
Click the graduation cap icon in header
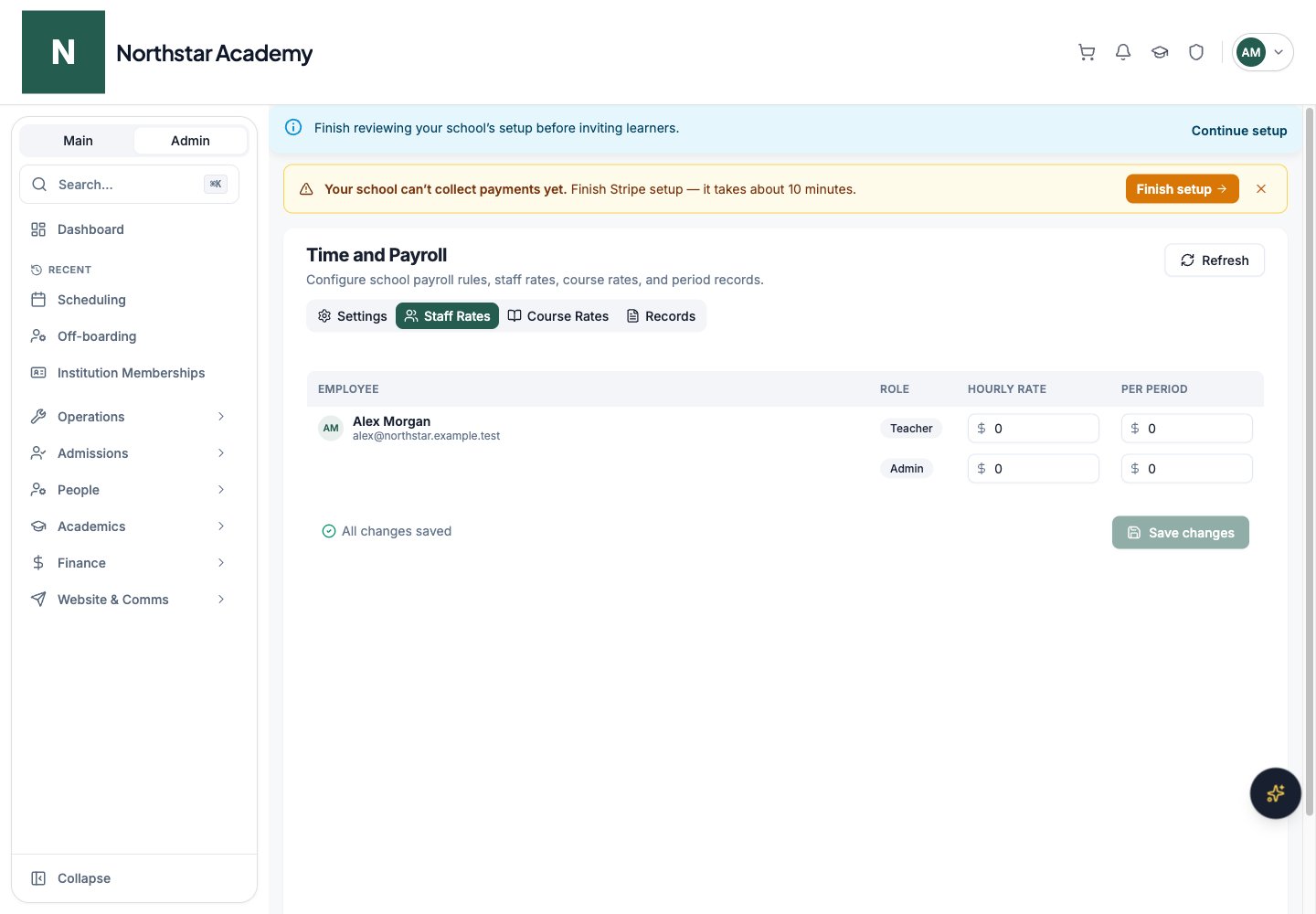coord(1160,52)
